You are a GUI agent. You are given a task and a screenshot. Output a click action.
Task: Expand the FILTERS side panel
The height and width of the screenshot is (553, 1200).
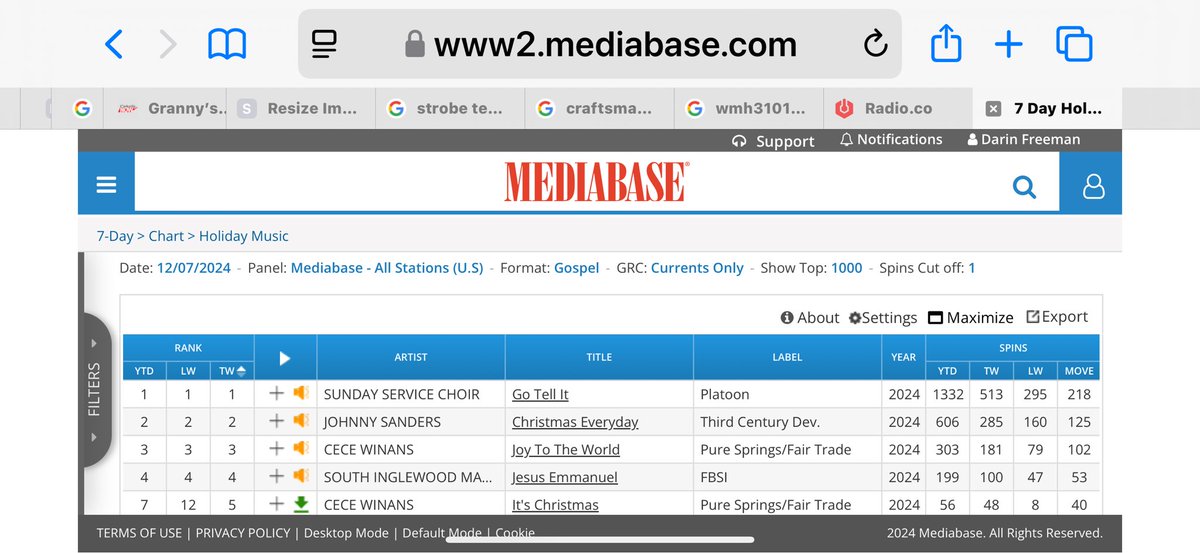coord(94,390)
